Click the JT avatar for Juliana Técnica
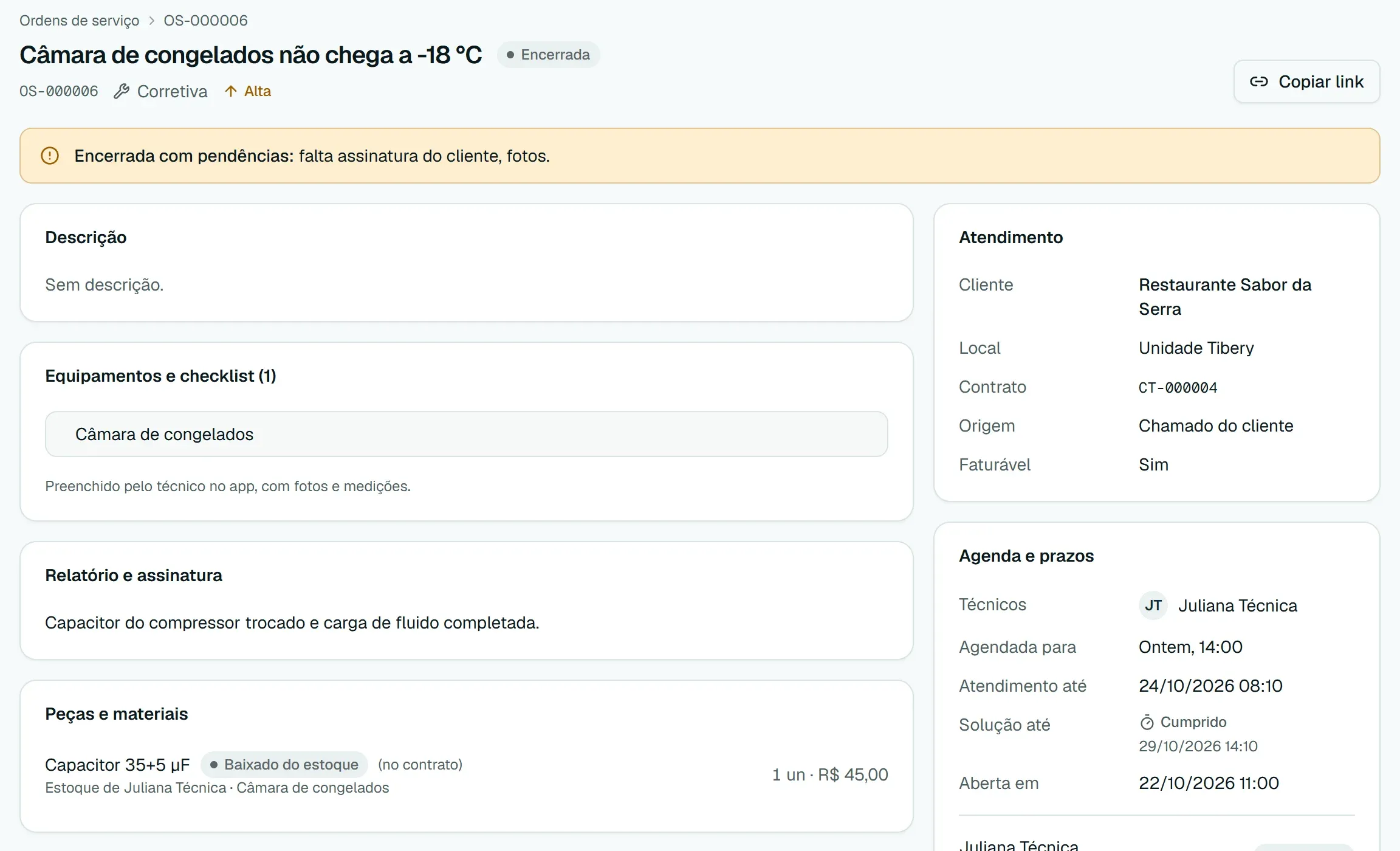This screenshot has width=1400, height=851. [x=1153, y=605]
